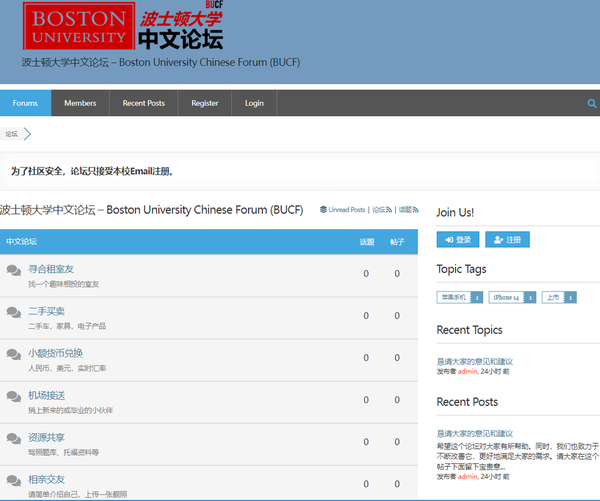Open the Login menu item
The width and height of the screenshot is (600, 501).
click(254, 103)
